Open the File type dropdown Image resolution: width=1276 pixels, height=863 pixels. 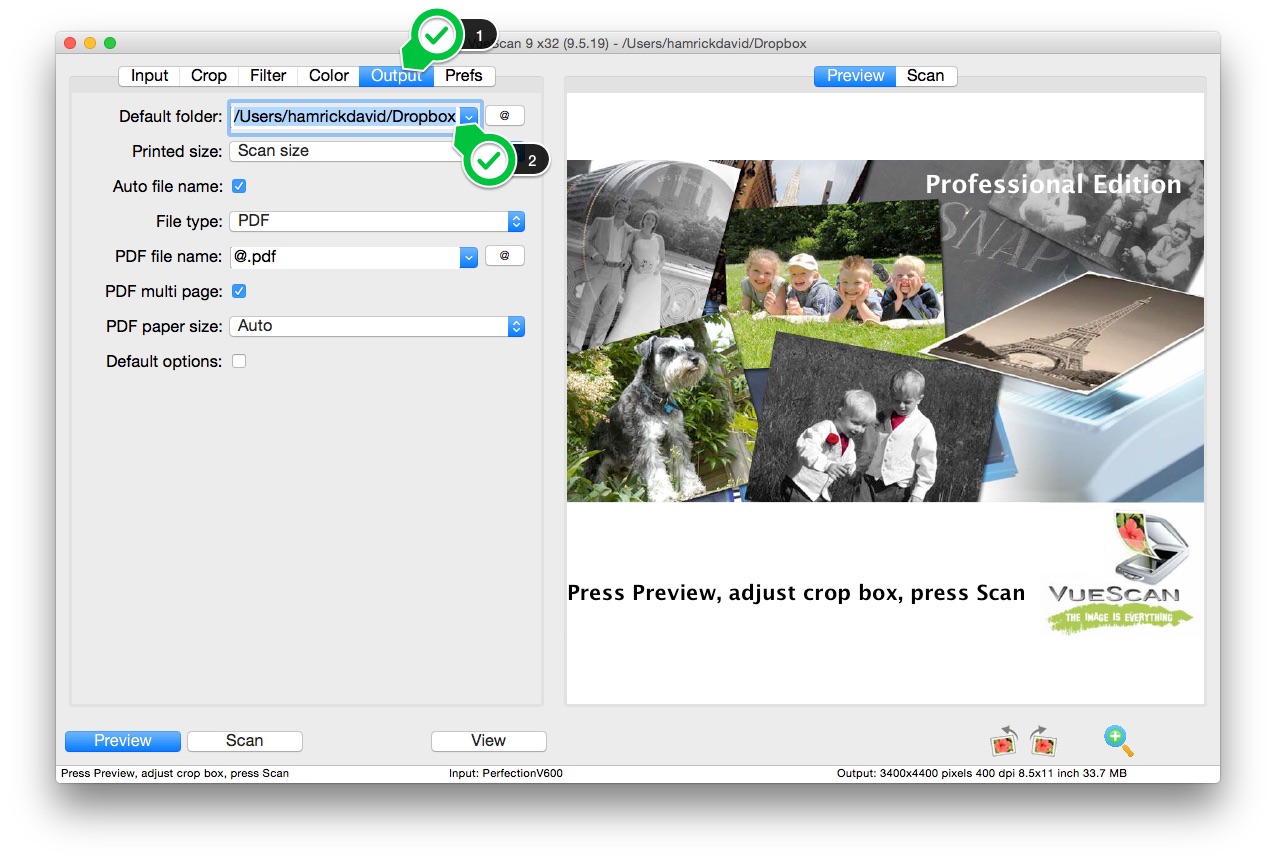pos(376,221)
